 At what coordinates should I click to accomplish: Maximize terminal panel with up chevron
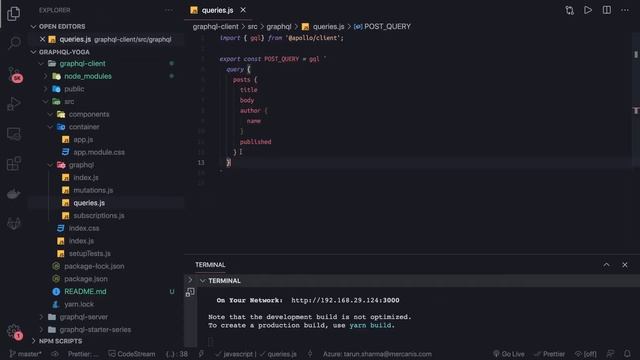[x=607, y=265]
